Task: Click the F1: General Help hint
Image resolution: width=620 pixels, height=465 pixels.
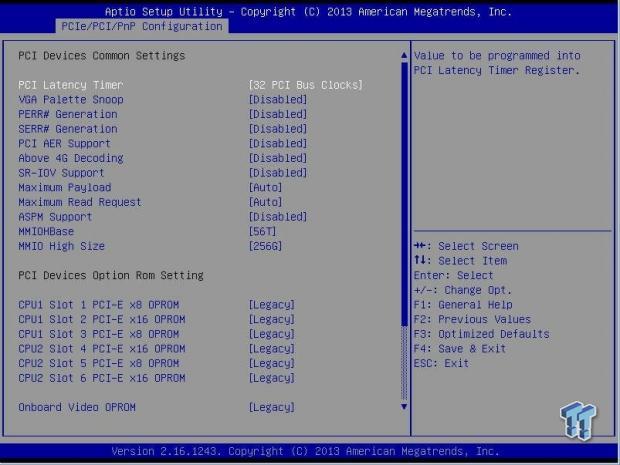Action: pyautogui.click(x=463, y=305)
